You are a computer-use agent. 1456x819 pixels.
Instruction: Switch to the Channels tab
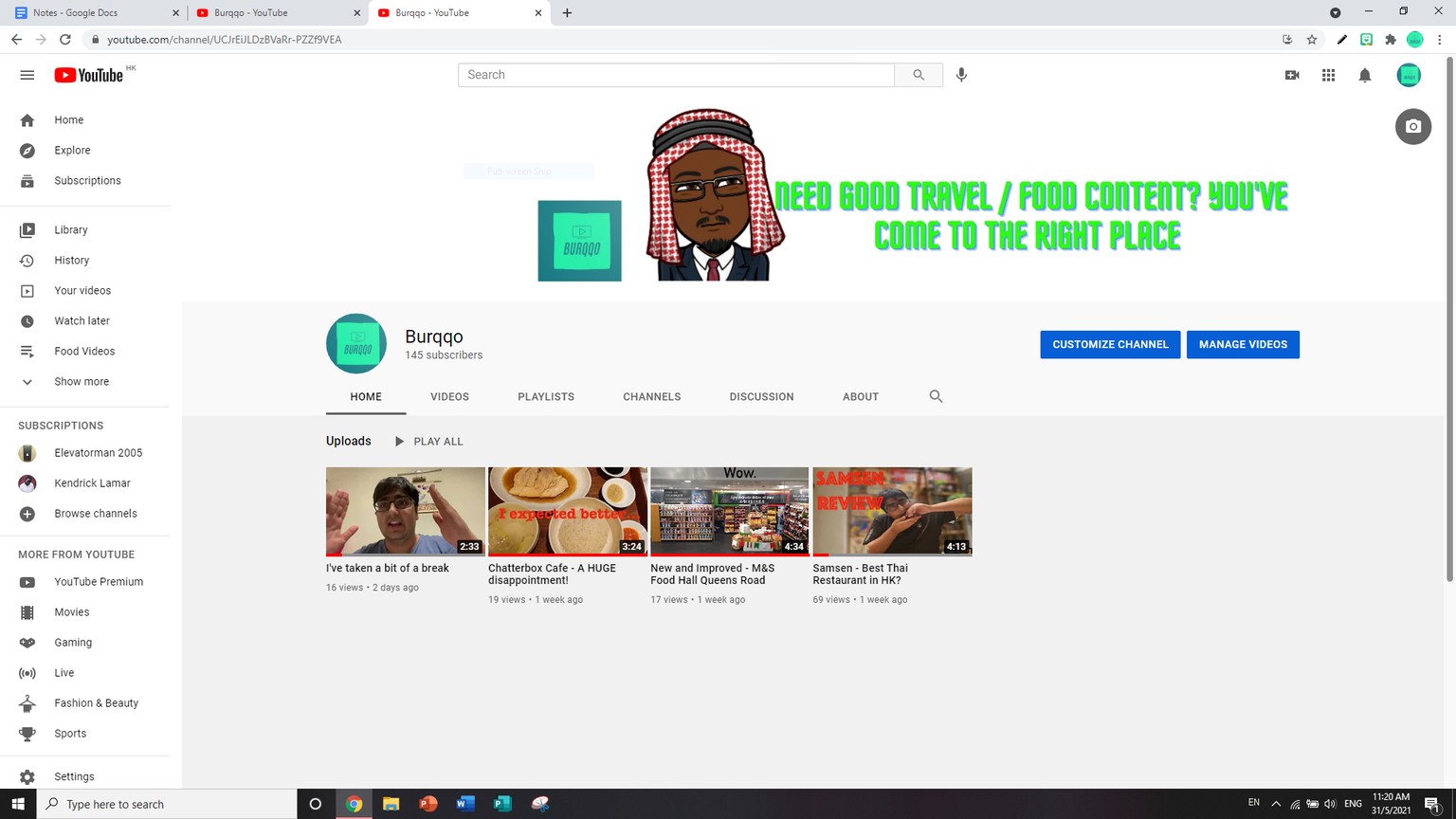pyautogui.click(x=652, y=397)
